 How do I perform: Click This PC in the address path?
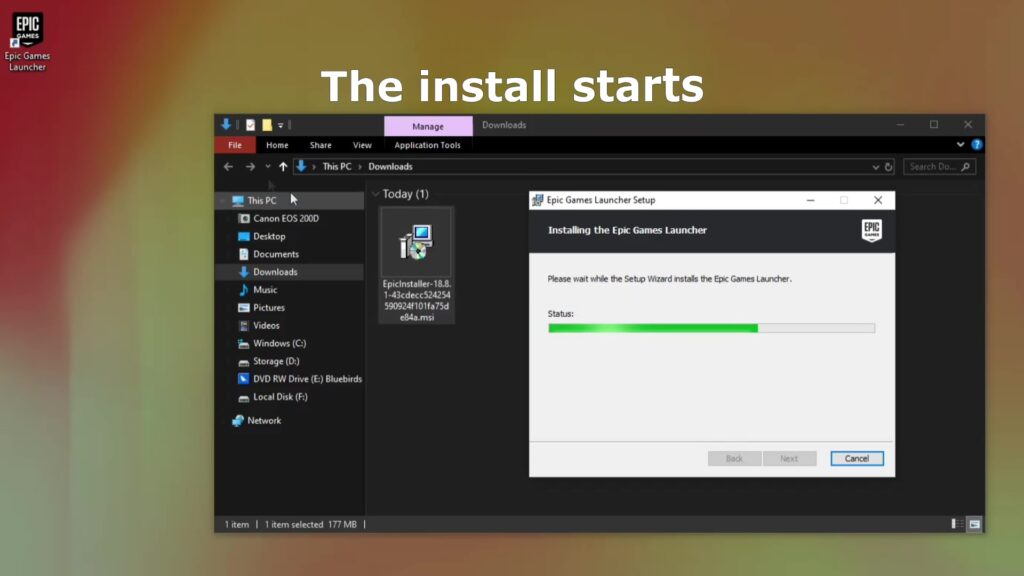point(337,167)
